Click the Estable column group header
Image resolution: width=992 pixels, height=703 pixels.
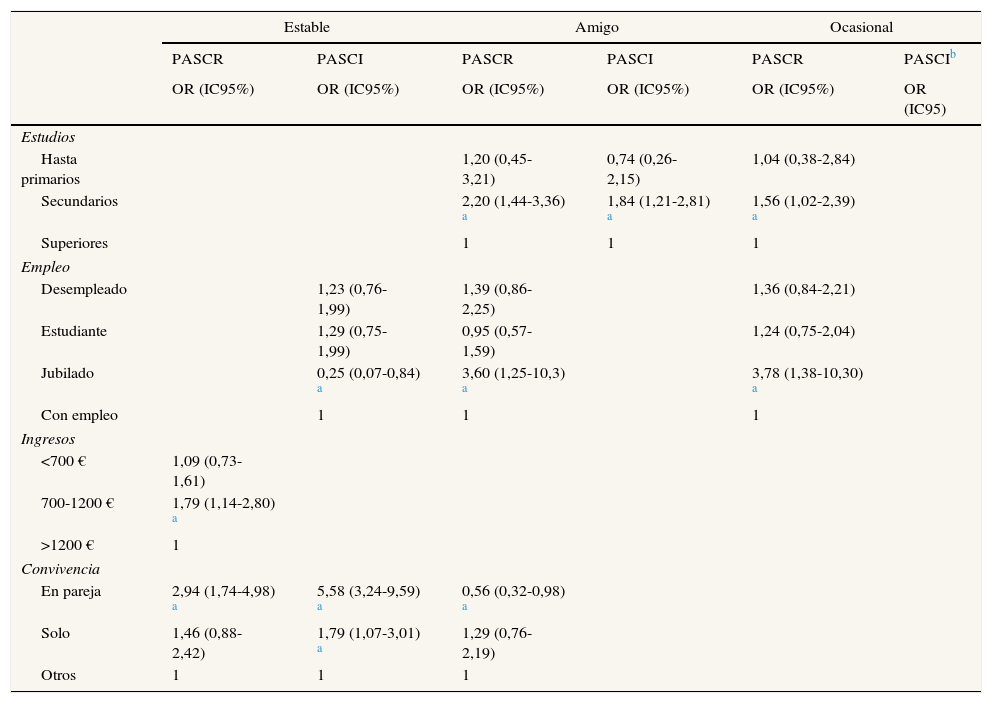pos(306,28)
